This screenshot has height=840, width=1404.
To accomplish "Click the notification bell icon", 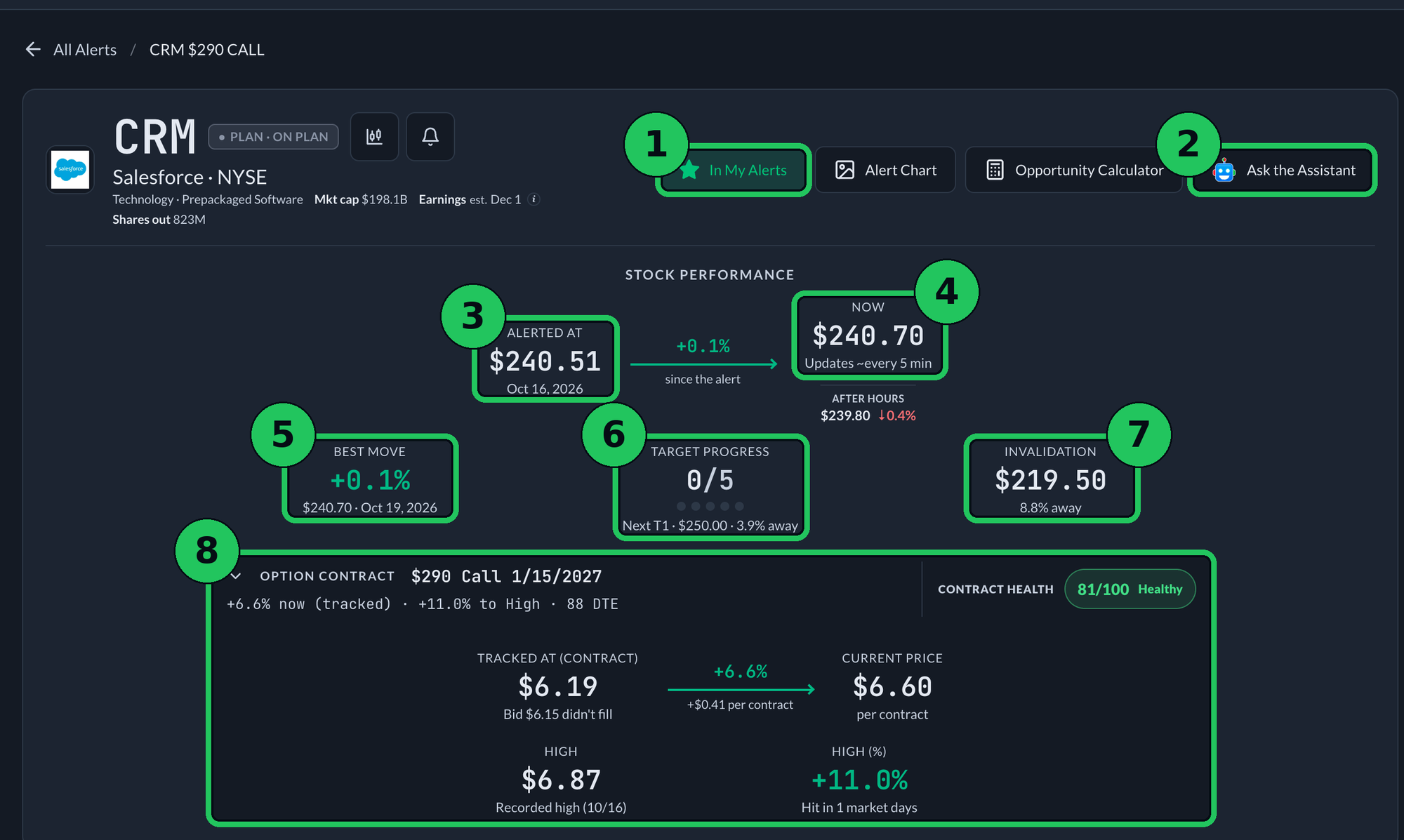I will point(430,136).
